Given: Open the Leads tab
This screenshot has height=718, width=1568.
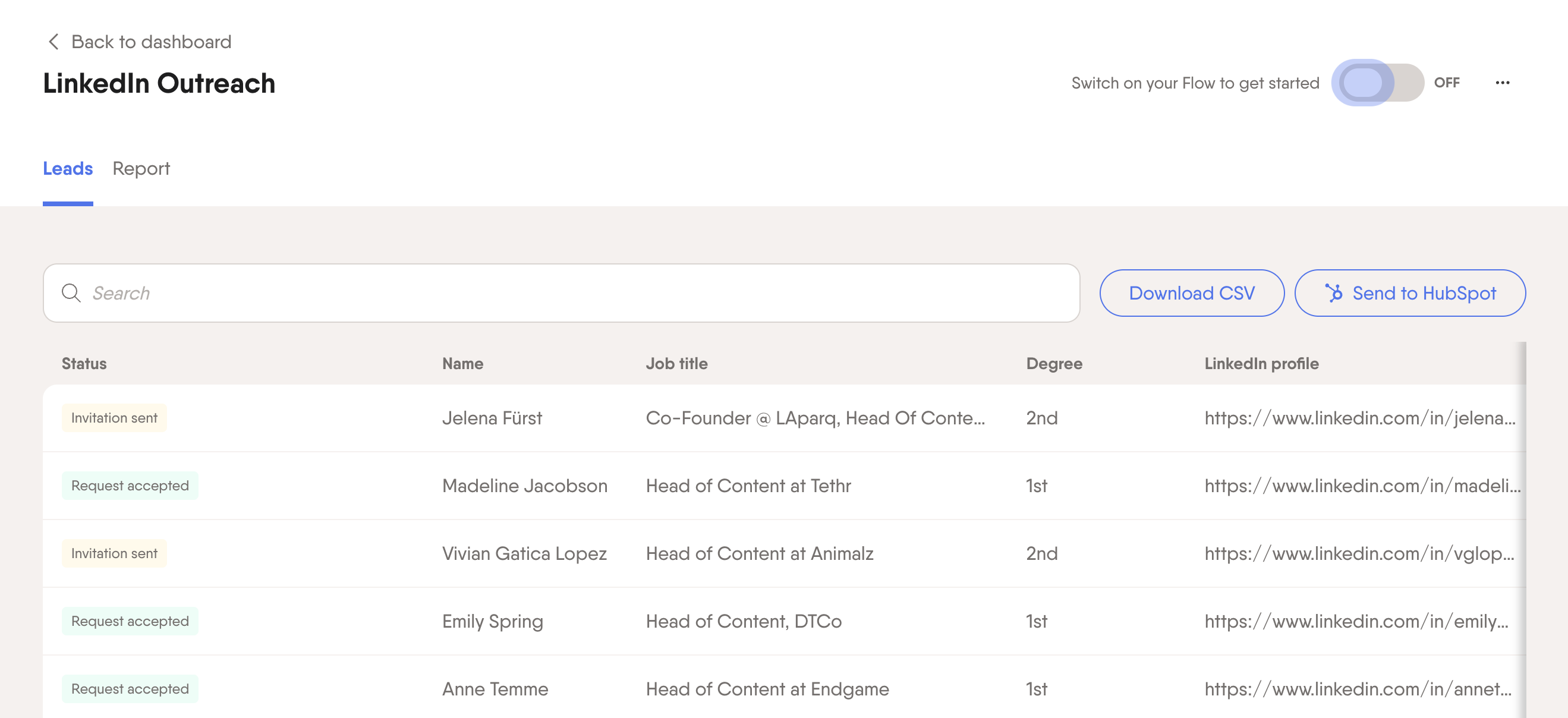Looking at the screenshot, I should click(x=68, y=169).
